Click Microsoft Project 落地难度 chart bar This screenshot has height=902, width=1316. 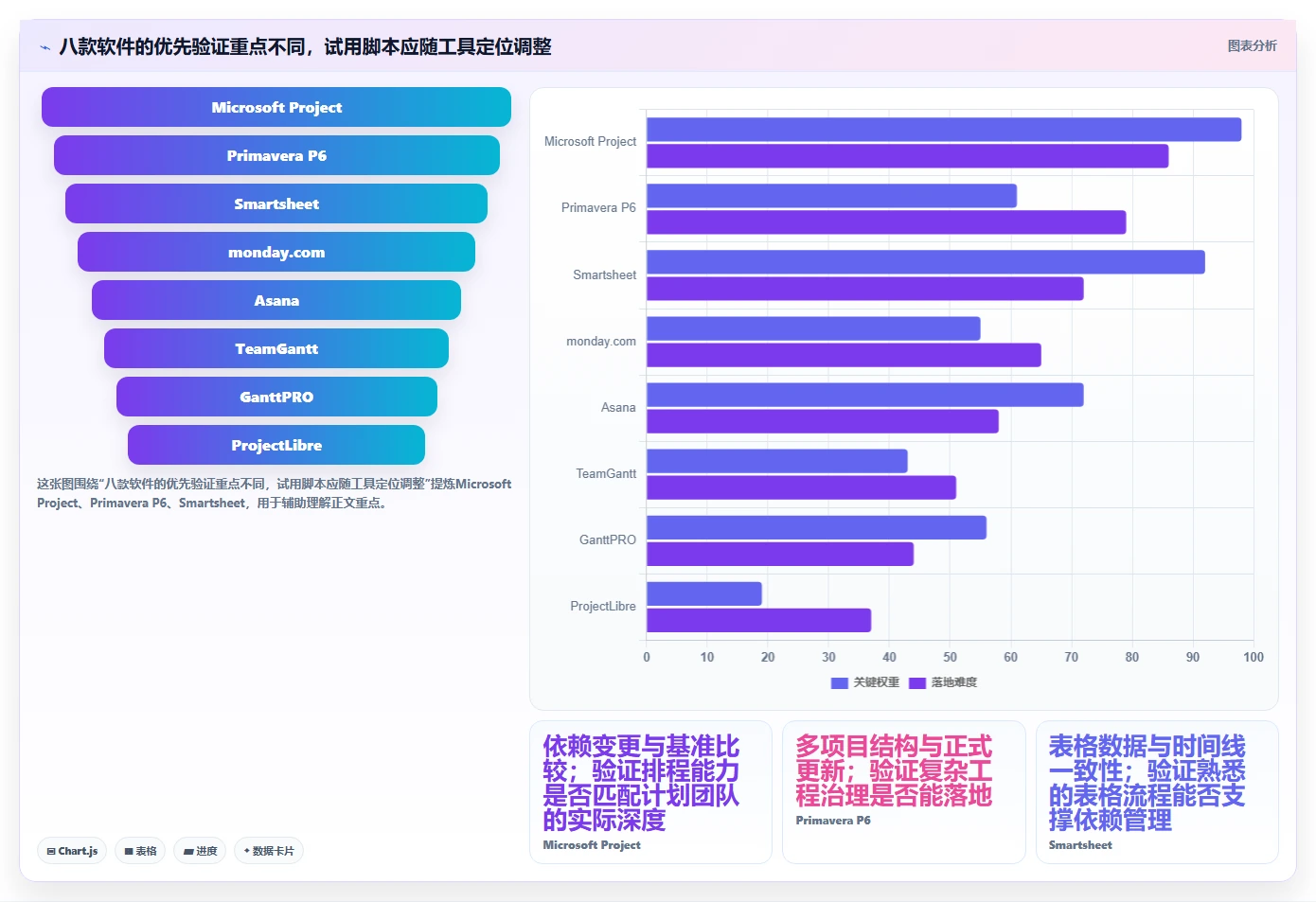click(907, 156)
